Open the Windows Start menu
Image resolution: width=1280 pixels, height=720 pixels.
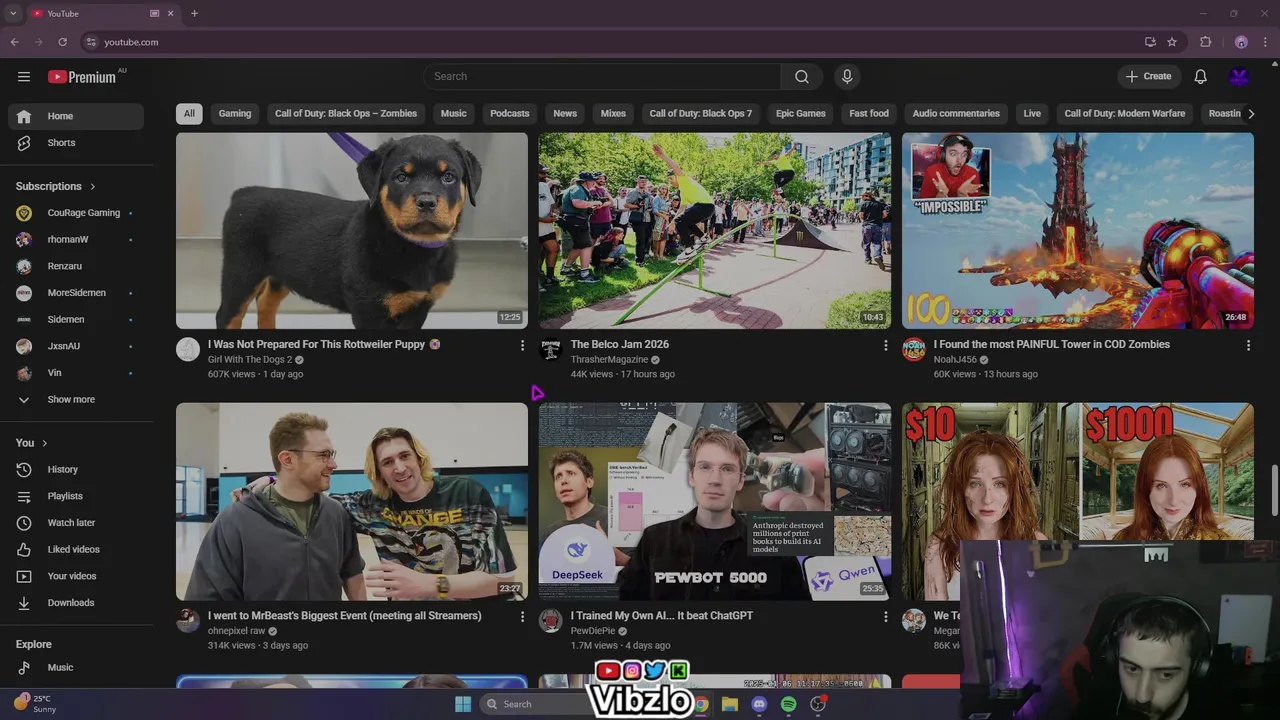(463, 704)
